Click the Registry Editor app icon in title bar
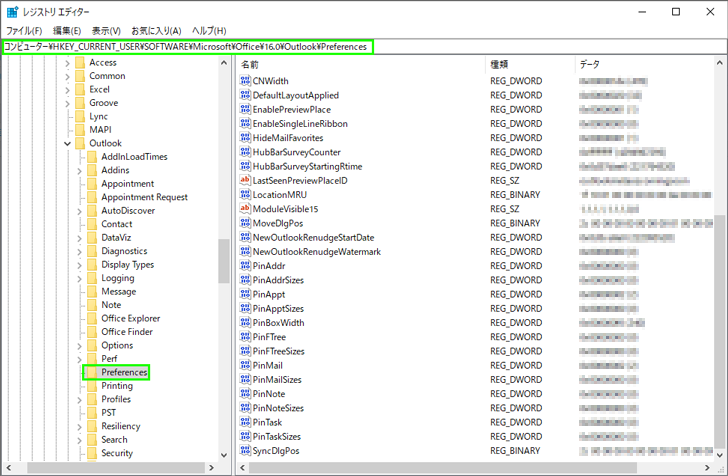728x476 pixels. [x=13, y=12]
